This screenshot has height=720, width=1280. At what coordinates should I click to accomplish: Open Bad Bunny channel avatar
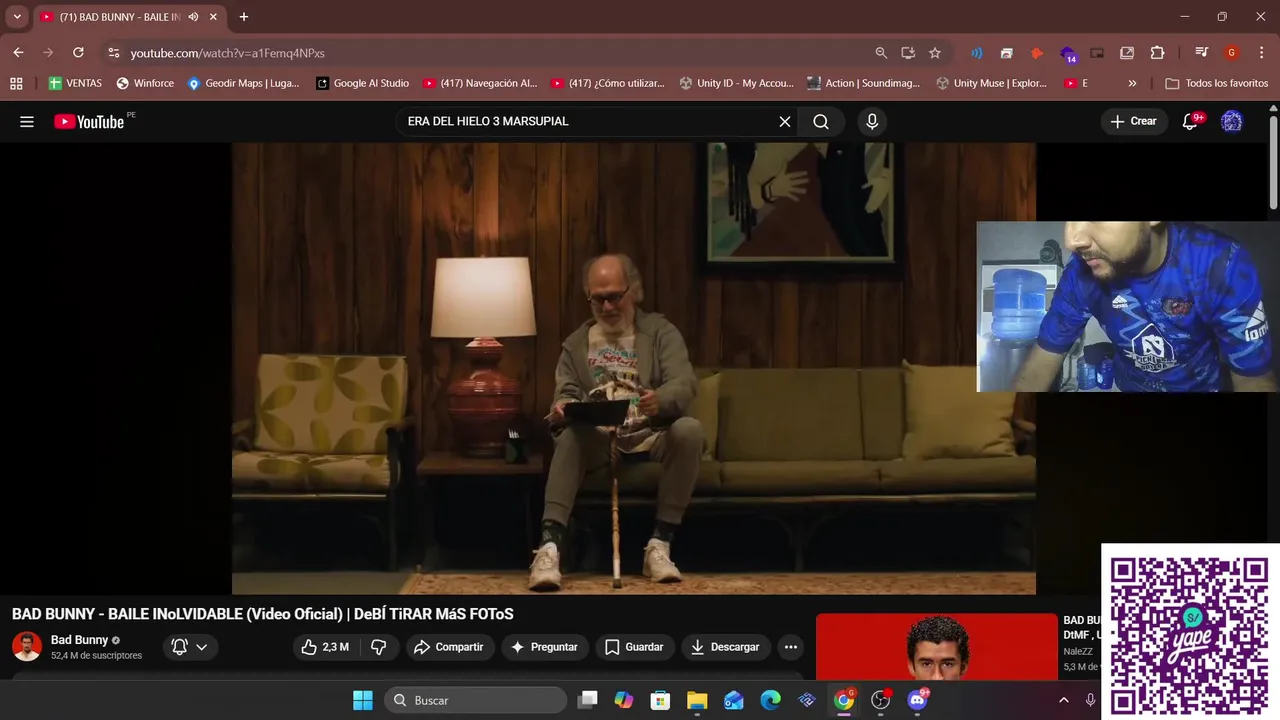(x=27, y=647)
